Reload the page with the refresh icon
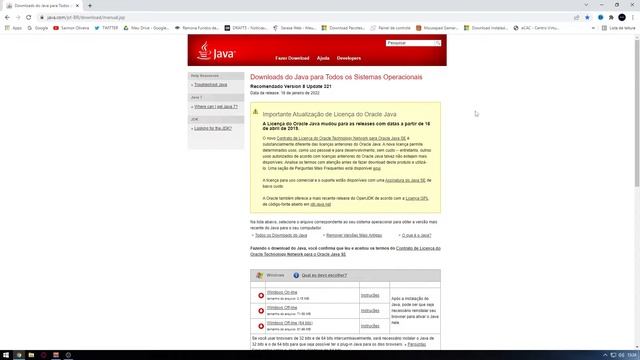The height and width of the screenshot is (360, 640). [x=29, y=18]
